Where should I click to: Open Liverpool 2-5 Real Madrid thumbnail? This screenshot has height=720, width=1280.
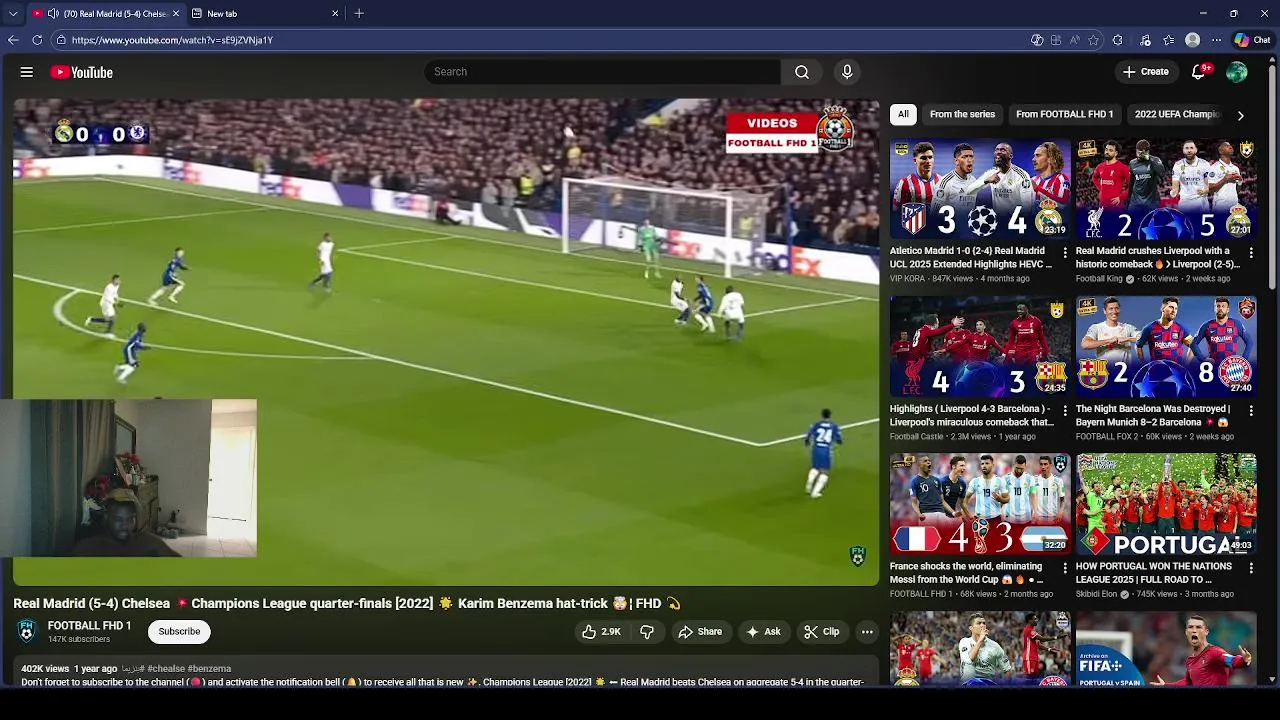pos(1166,189)
